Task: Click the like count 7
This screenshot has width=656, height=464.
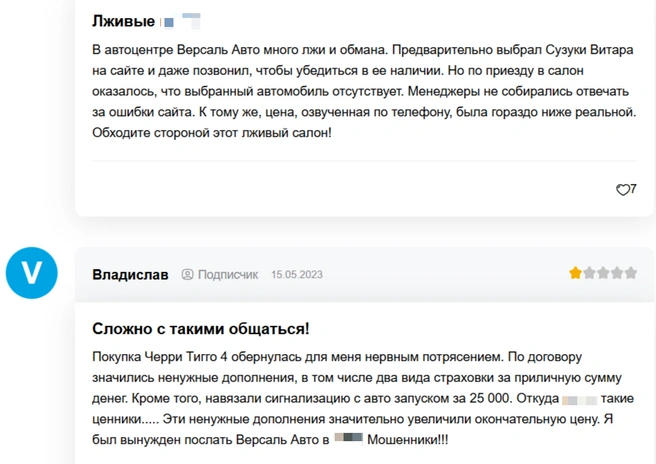Action: tap(633, 189)
